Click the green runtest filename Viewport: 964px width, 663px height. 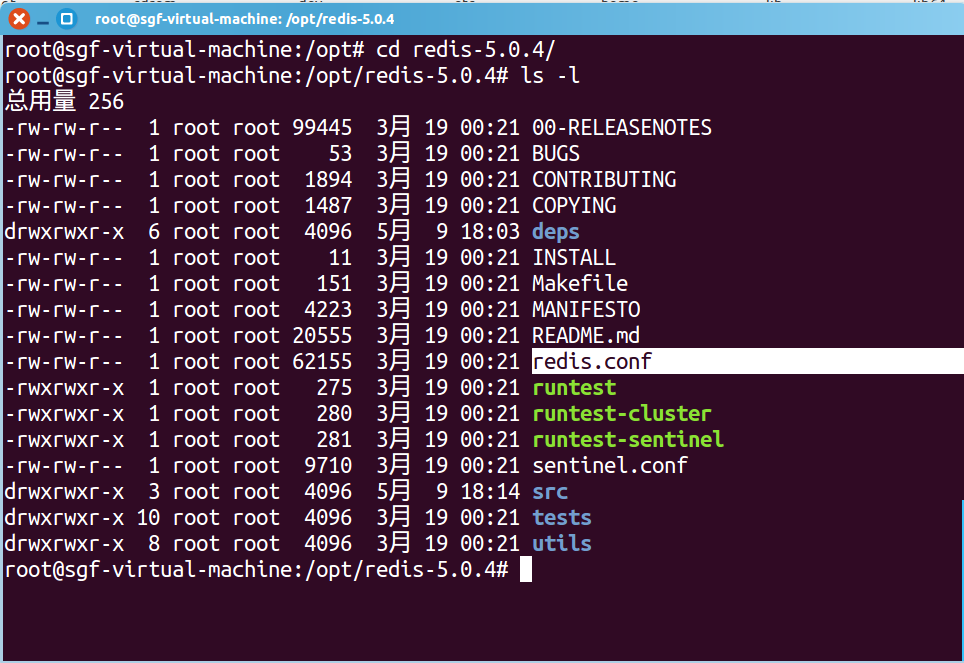(x=574, y=387)
